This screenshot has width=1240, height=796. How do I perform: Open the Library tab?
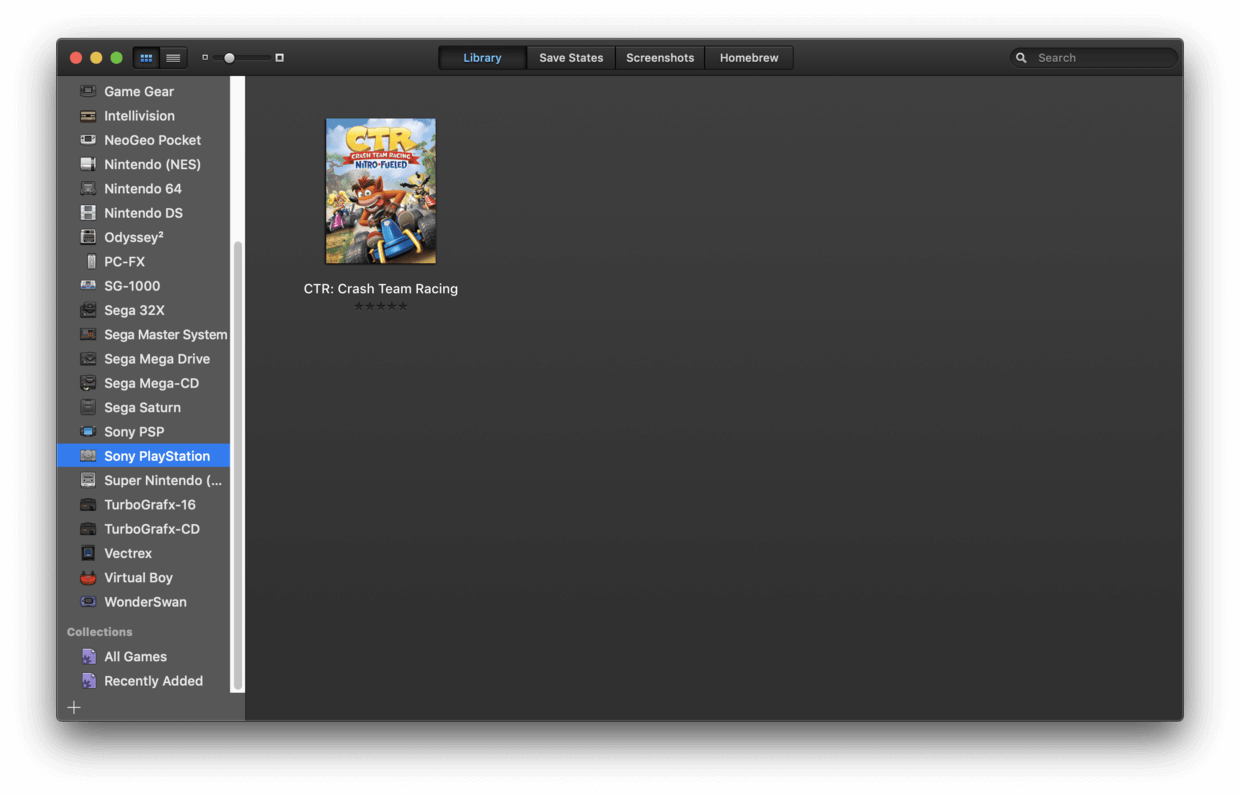pyautogui.click(x=482, y=58)
